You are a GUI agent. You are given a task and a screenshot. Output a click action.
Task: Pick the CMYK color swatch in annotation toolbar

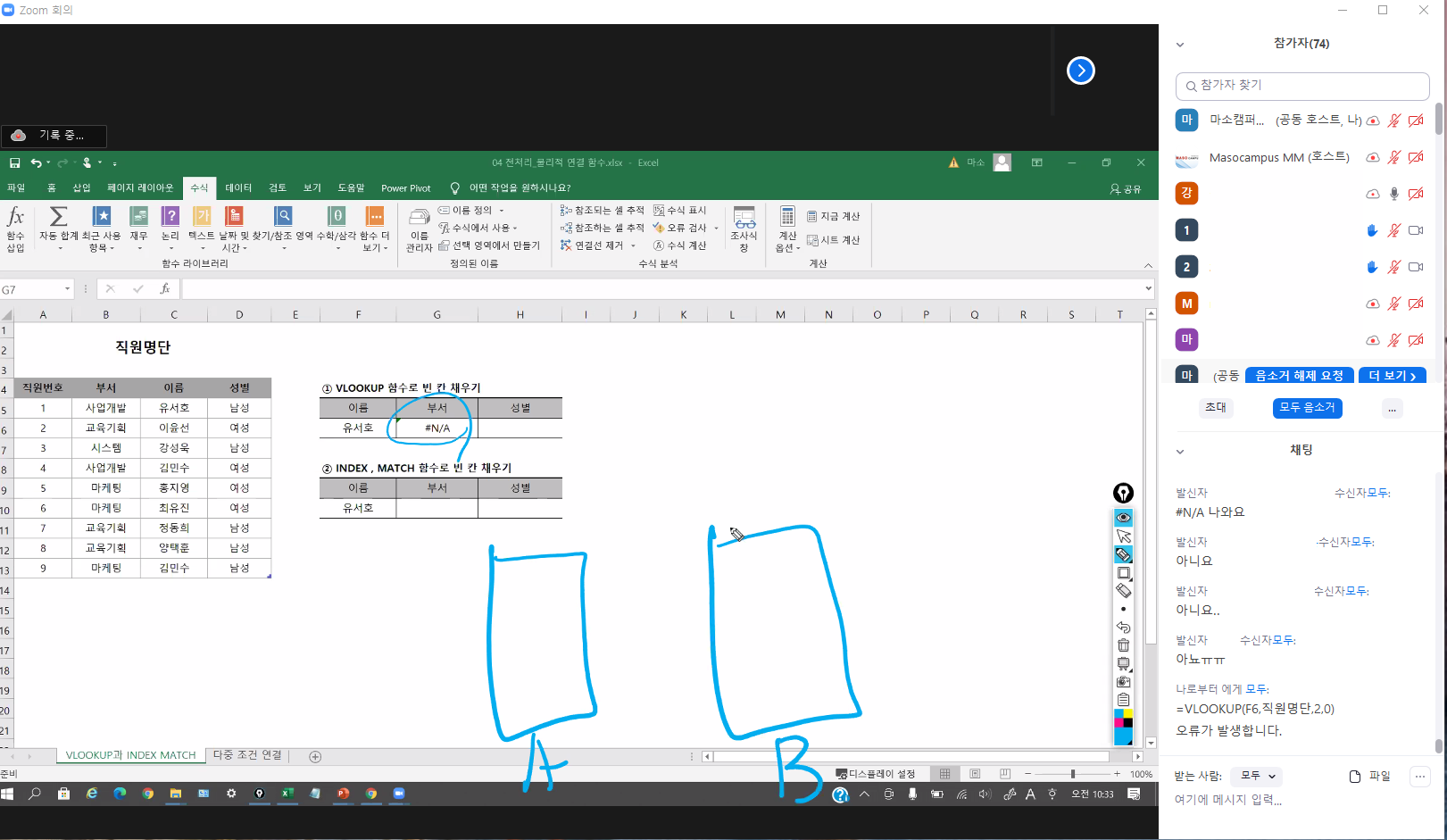(x=1123, y=720)
